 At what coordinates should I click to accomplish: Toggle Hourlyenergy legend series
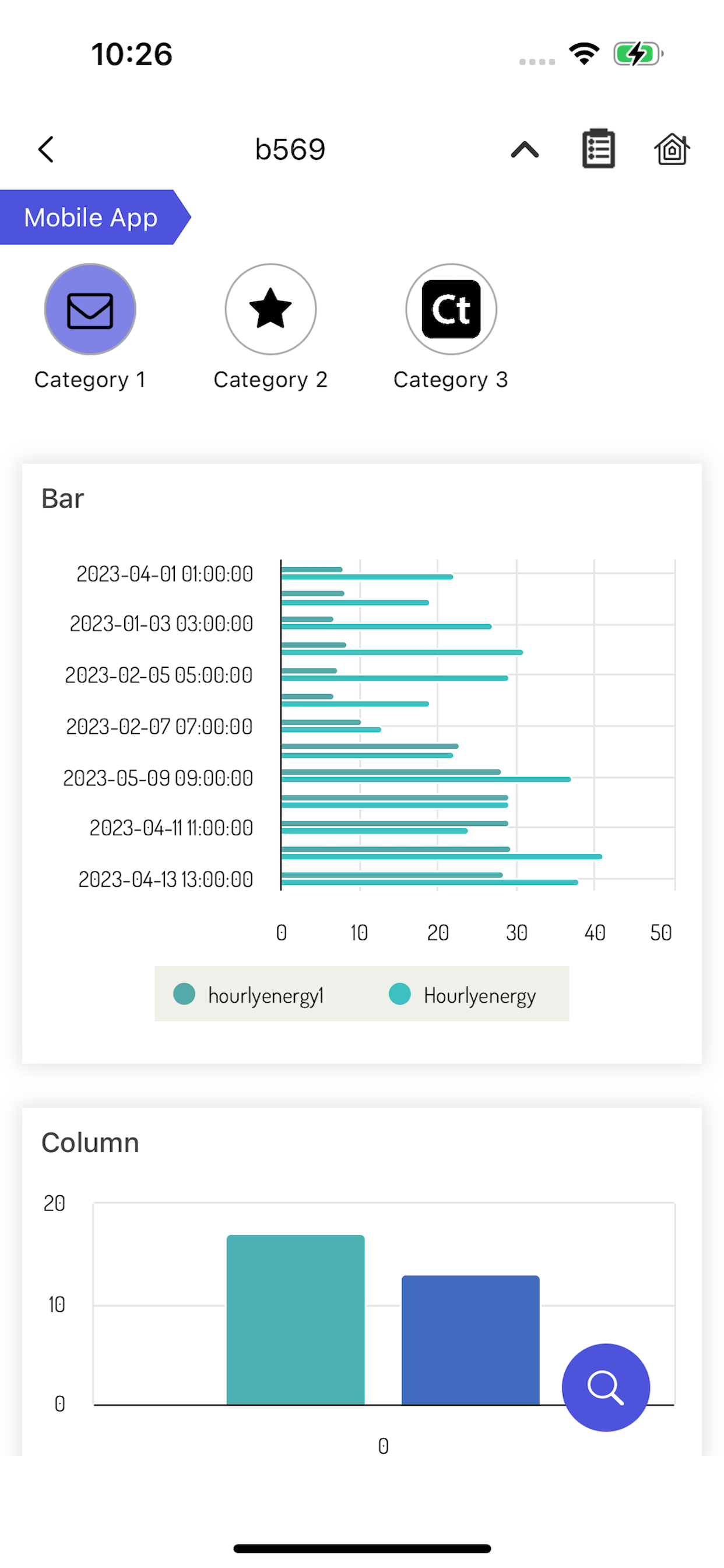pos(462,995)
